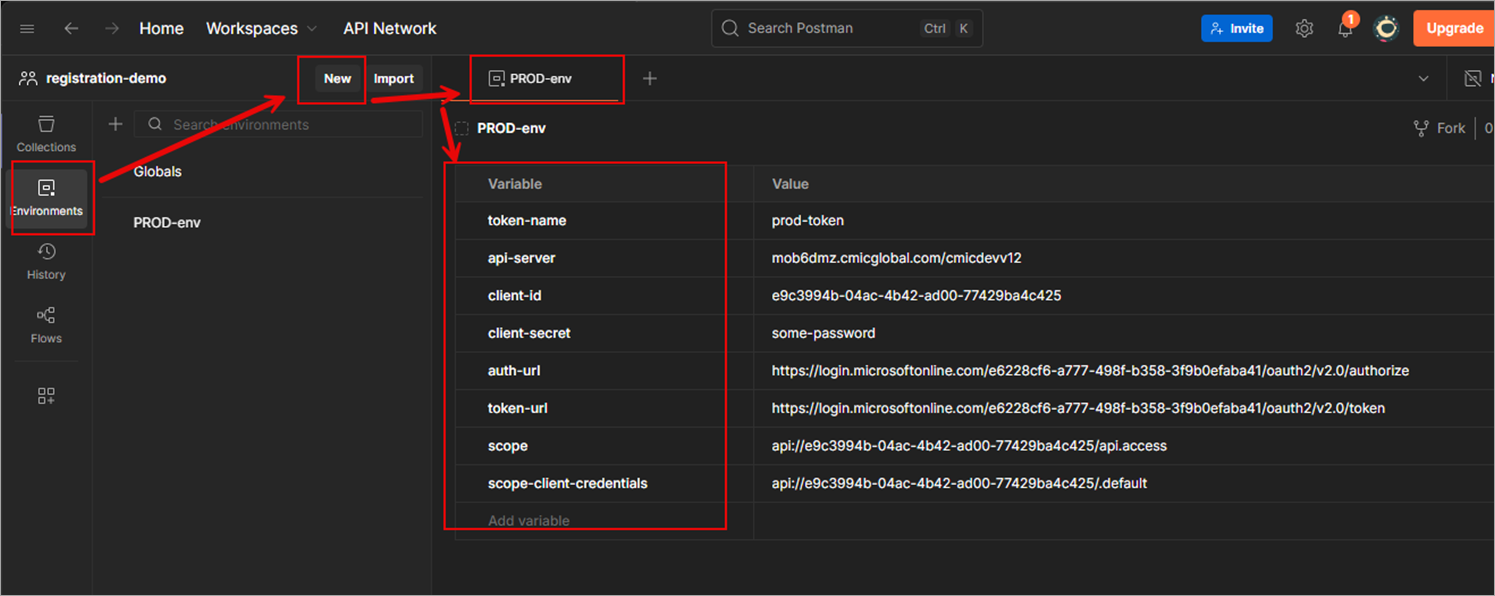Switch to the PROD-env tab
1495x596 pixels.
tap(547, 77)
